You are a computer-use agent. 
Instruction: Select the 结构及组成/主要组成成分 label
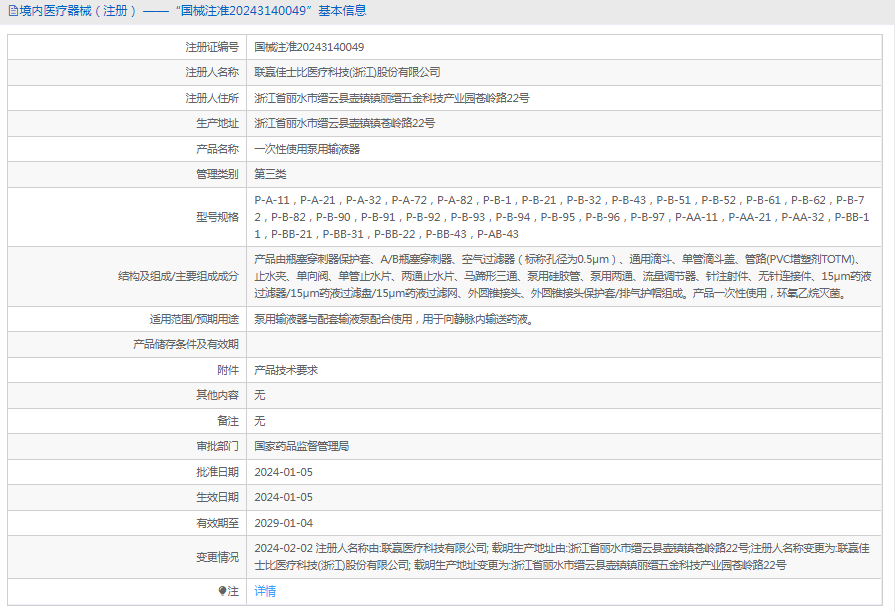coord(178,276)
